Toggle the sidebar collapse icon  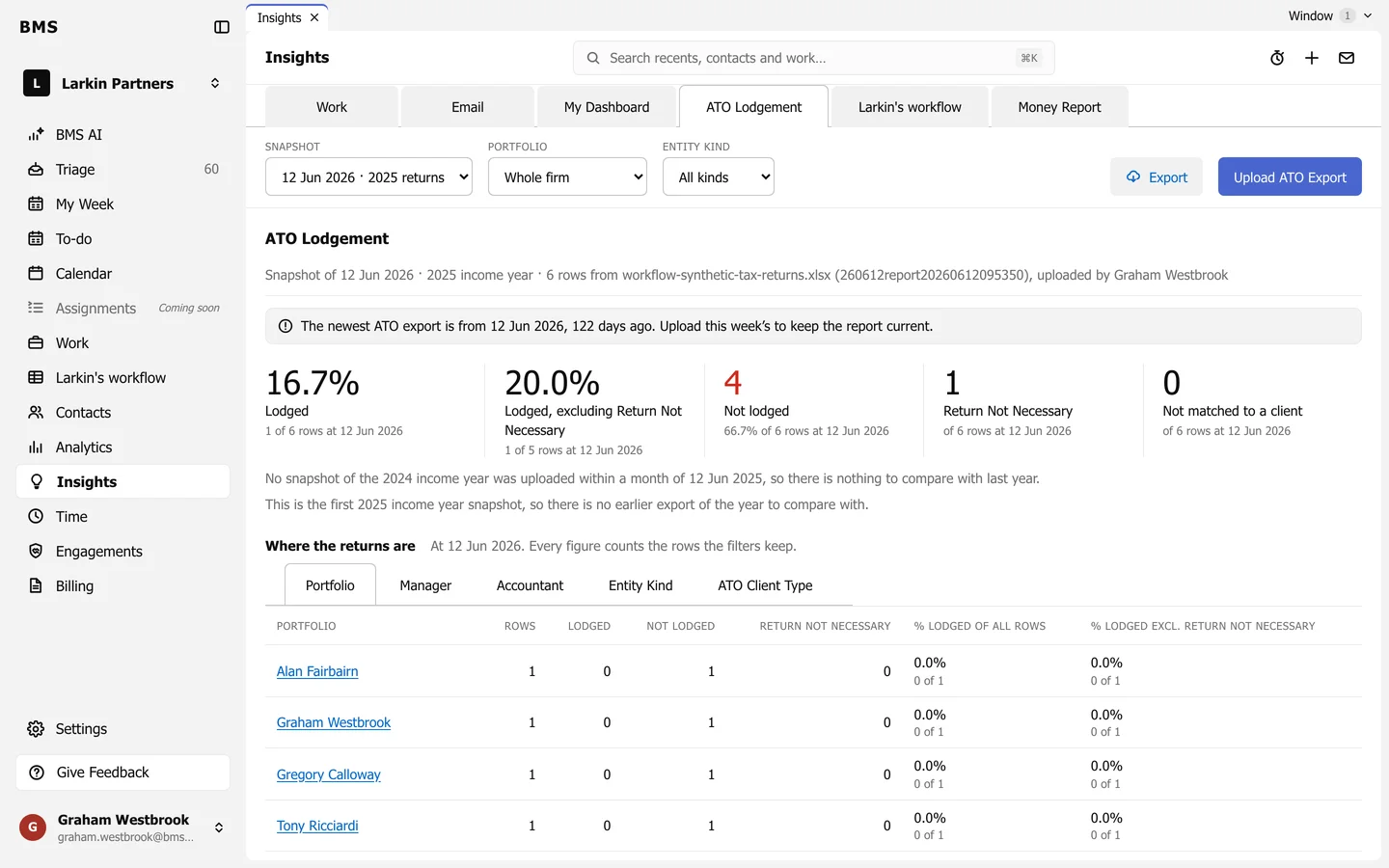click(222, 27)
